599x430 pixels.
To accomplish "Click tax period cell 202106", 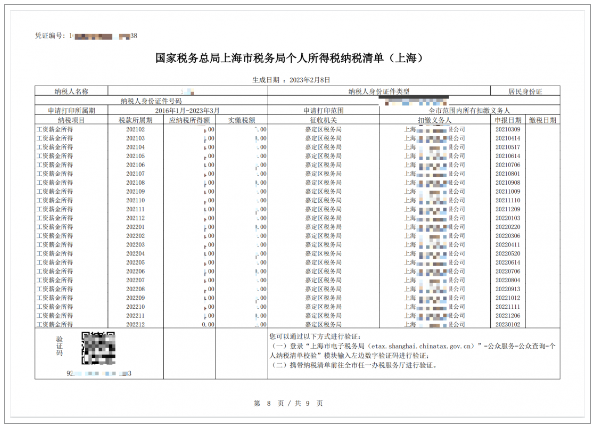I will click(x=136, y=165).
